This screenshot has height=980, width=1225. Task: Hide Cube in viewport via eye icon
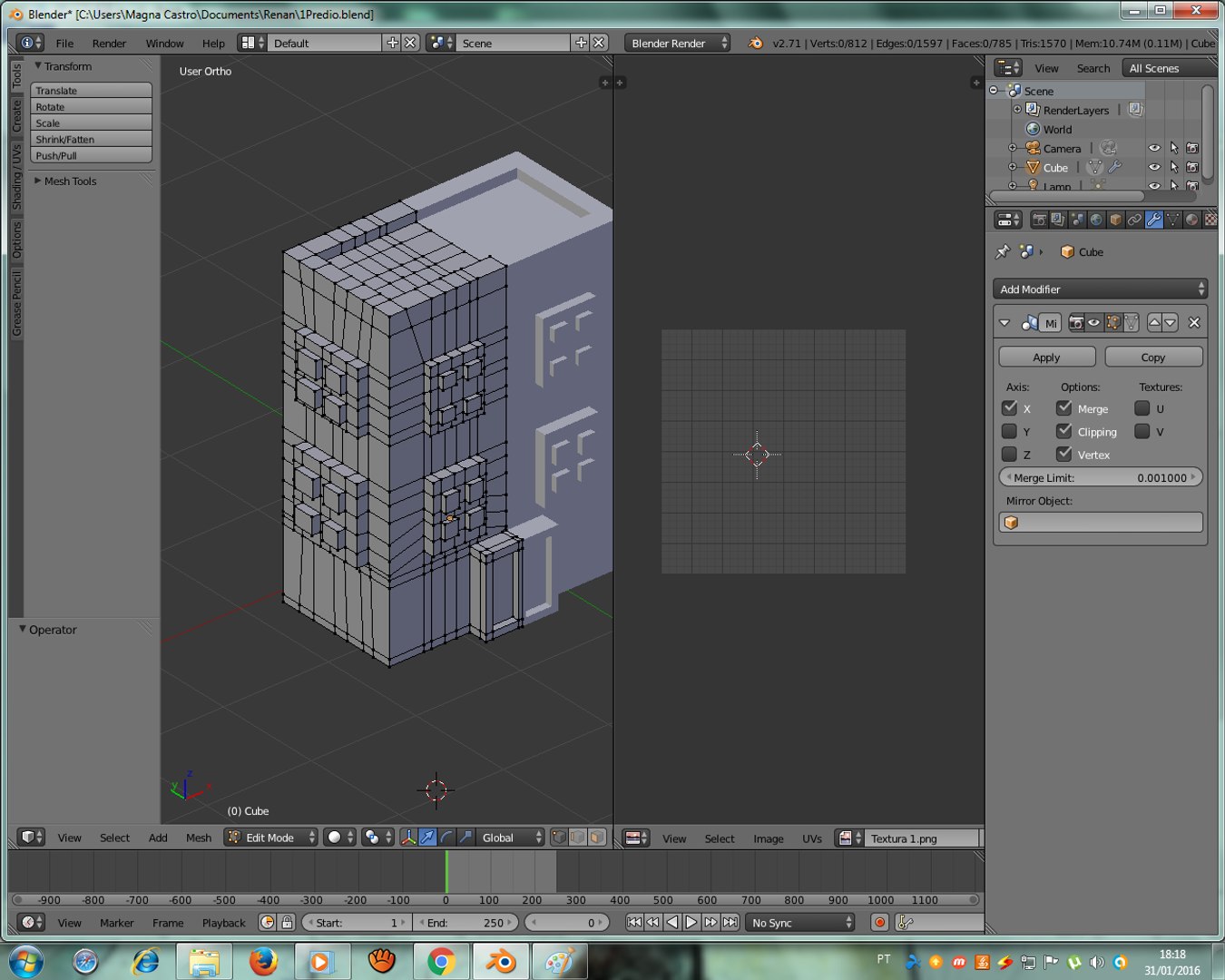(x=1154, y=167)
